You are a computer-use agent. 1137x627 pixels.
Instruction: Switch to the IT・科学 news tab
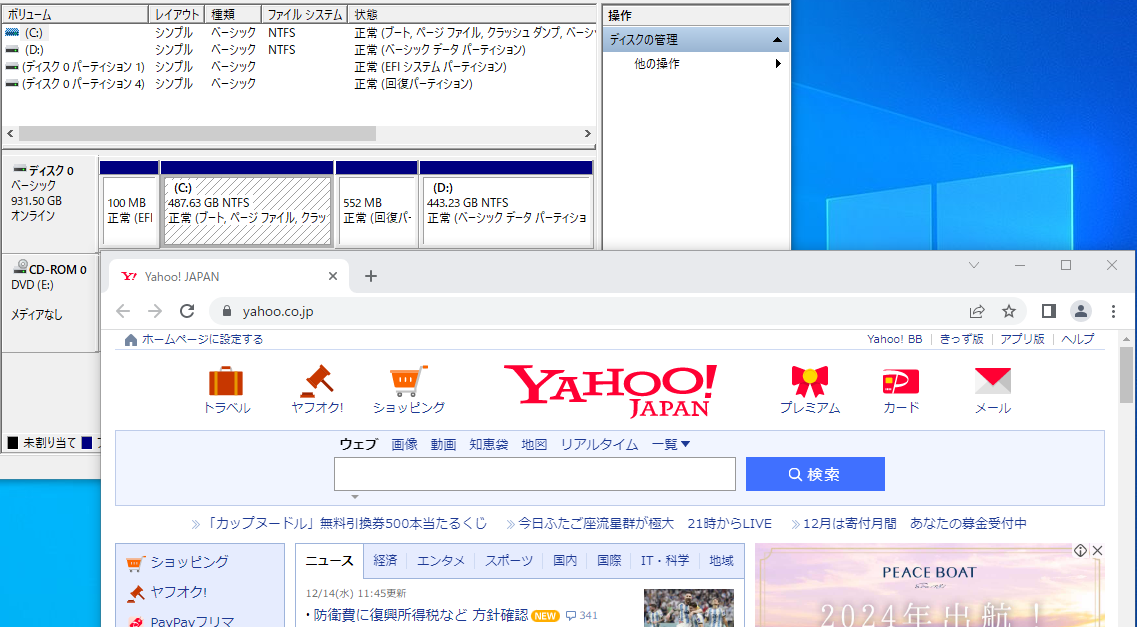click(665, 560)
